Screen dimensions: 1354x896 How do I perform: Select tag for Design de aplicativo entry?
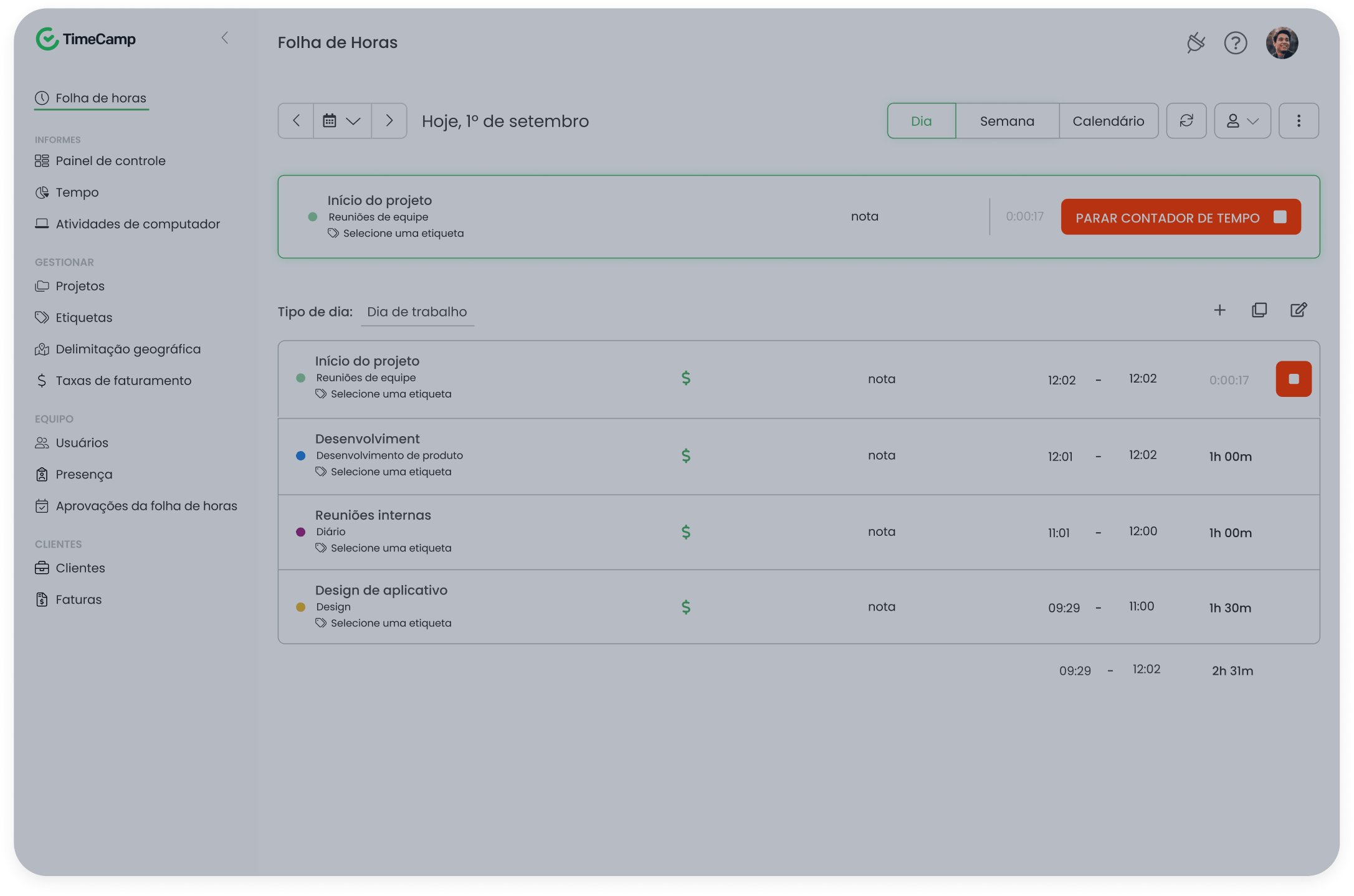[x=384, y=623]
